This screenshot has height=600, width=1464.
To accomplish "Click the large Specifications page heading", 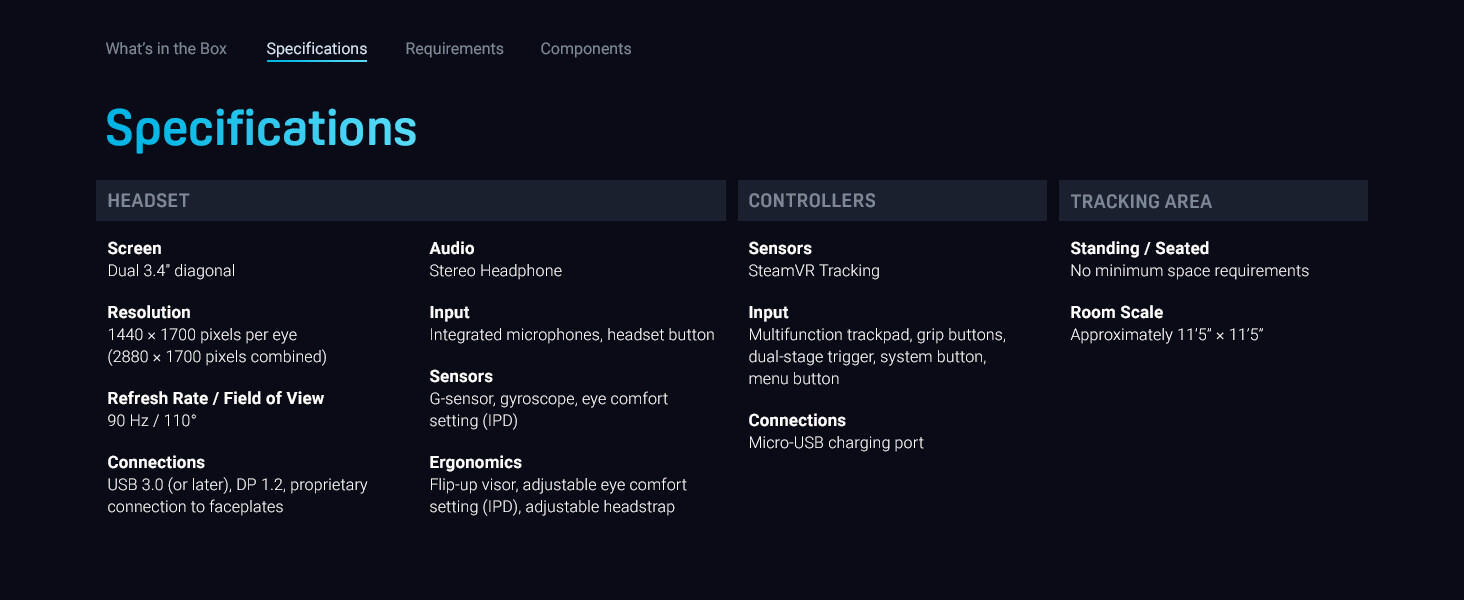I will pos(261,129).
